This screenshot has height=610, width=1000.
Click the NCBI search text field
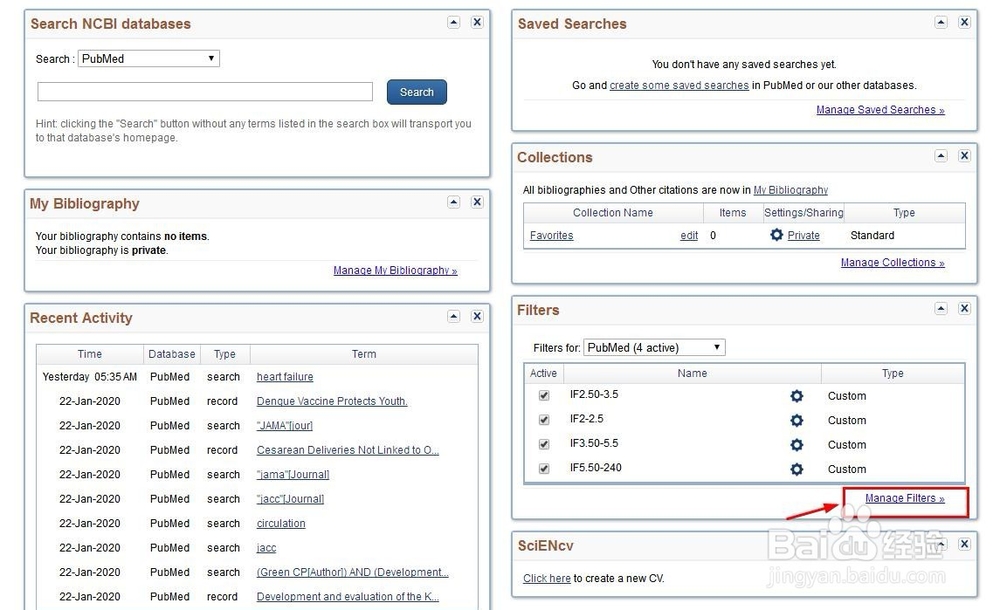point(205,92)
